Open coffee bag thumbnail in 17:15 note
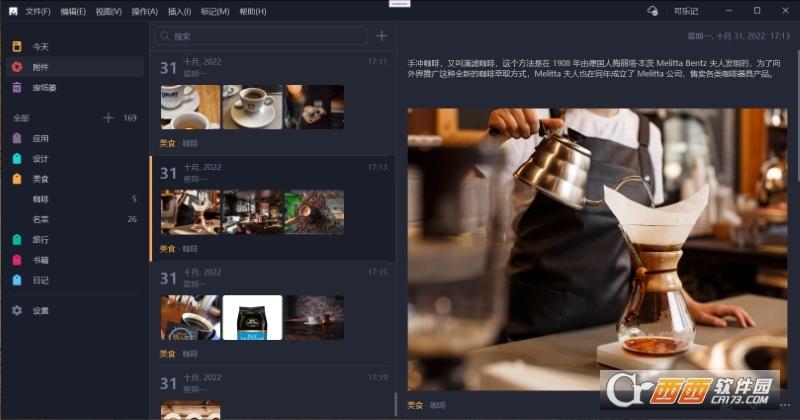 pos(252,317)
